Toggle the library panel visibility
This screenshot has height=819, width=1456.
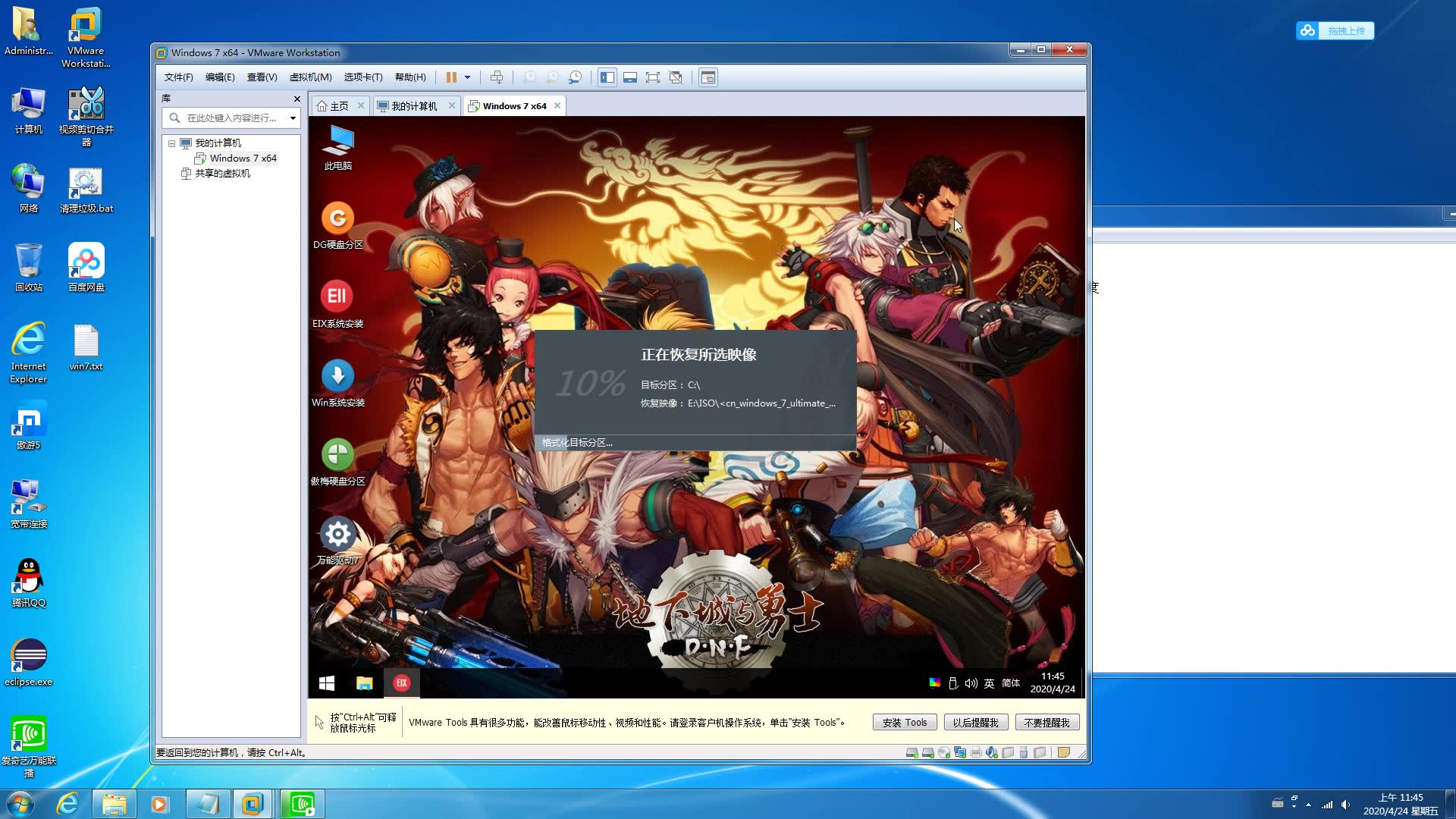[x=607, y=77]
